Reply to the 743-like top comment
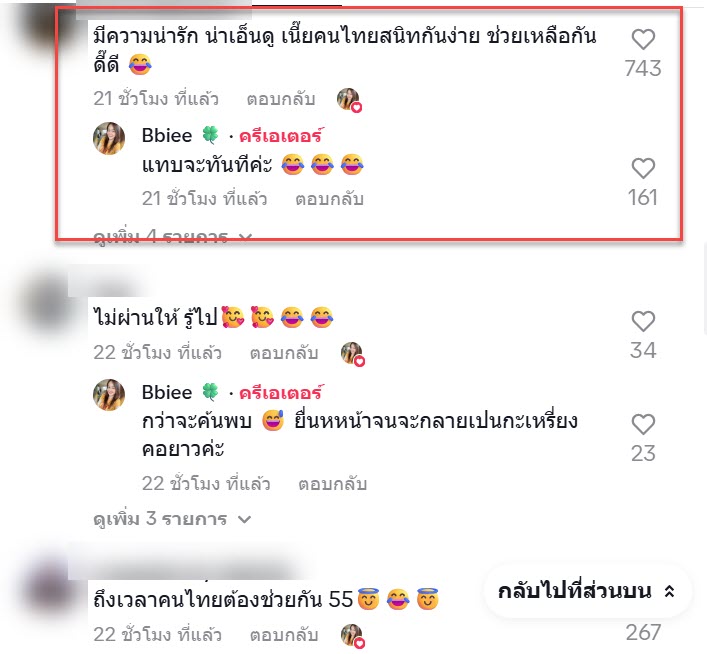The image size is (707, 654). point(280,99)
